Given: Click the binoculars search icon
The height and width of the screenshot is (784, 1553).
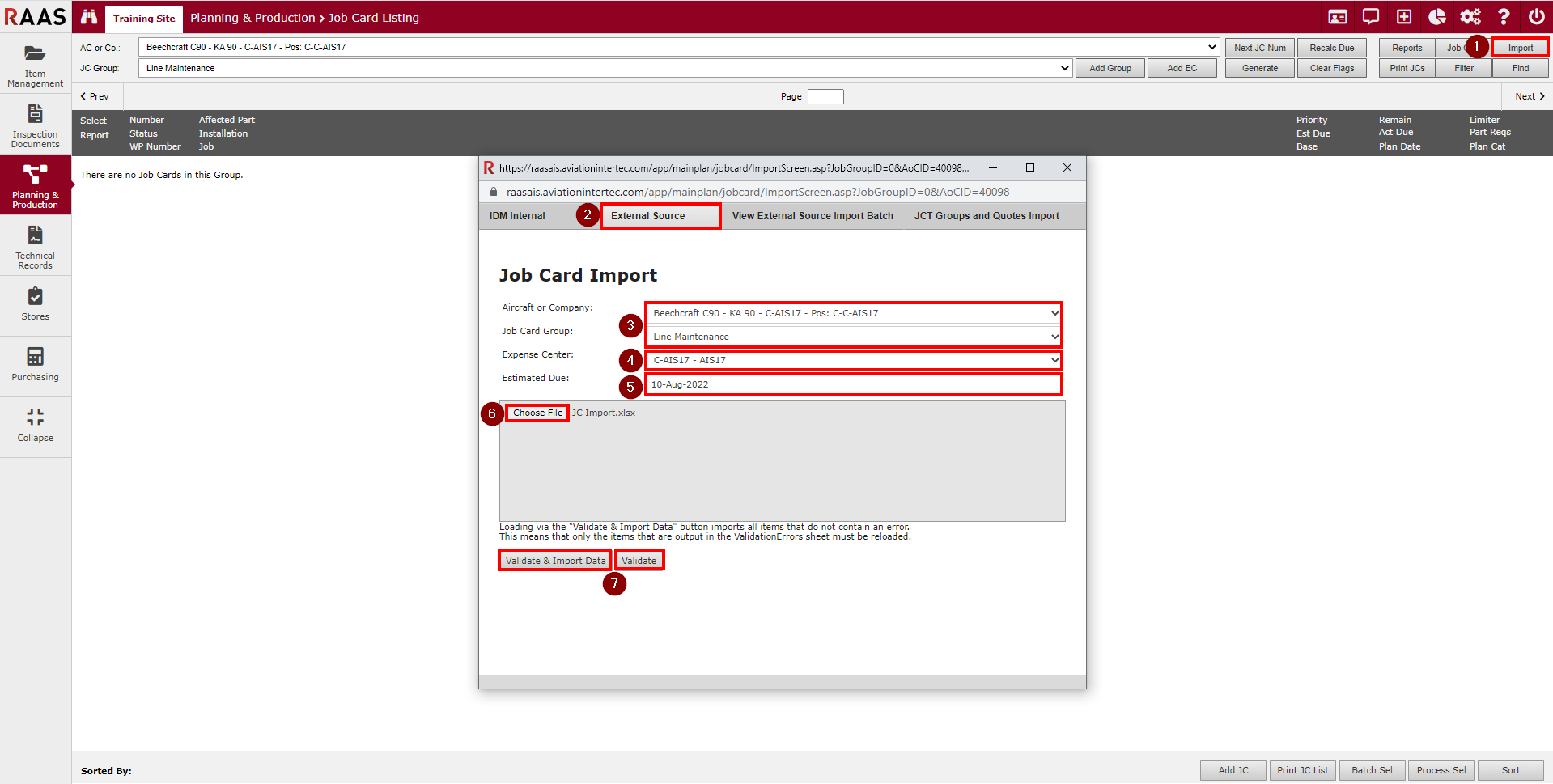Looking at the screenshot, I should pyautogui.click(x=89, y=17).
